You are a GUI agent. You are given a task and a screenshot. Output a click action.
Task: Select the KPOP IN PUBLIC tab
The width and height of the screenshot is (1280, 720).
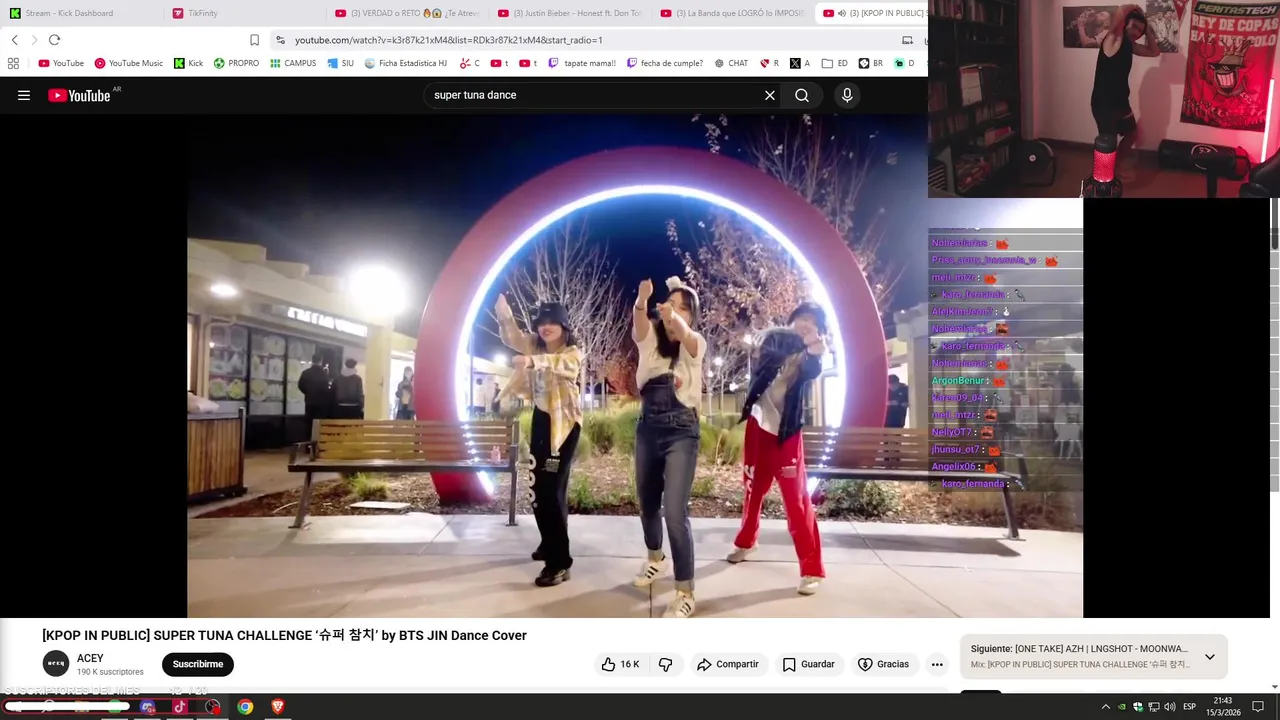873,13
